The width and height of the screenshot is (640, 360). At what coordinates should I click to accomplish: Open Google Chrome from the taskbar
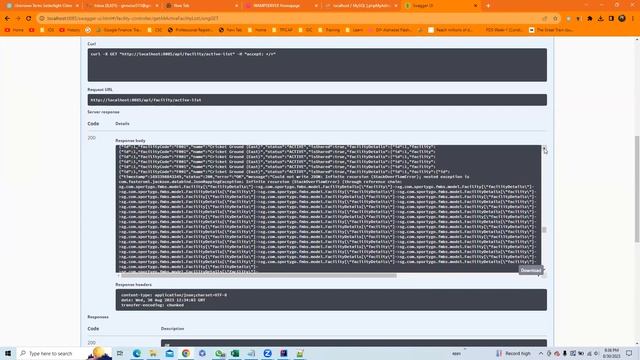(186, 353)
